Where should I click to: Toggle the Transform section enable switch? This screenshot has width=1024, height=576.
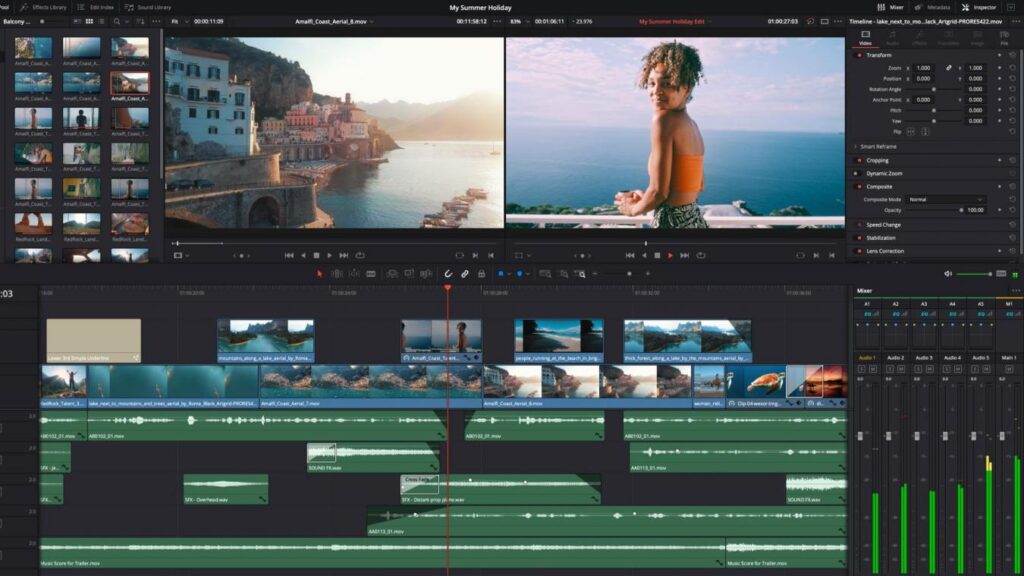(x=859, y=56)
